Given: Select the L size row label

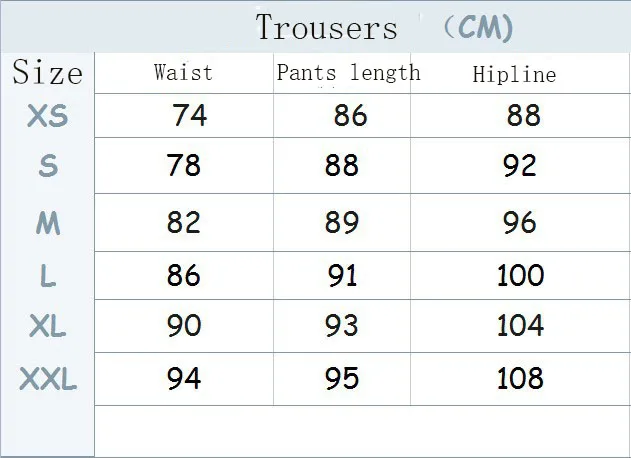Looking at the screenshot, I should point(48,276).
